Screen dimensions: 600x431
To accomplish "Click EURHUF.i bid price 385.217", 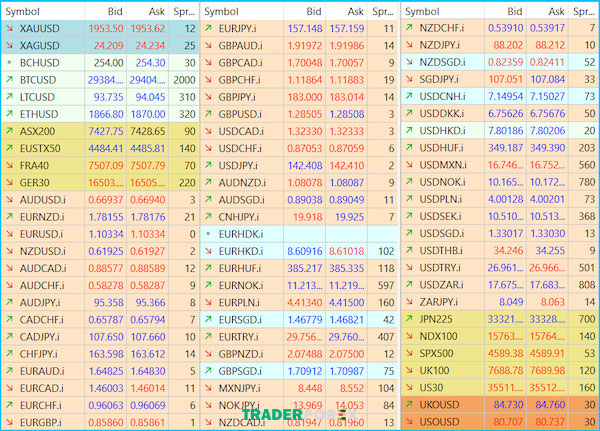I will 305,268.
